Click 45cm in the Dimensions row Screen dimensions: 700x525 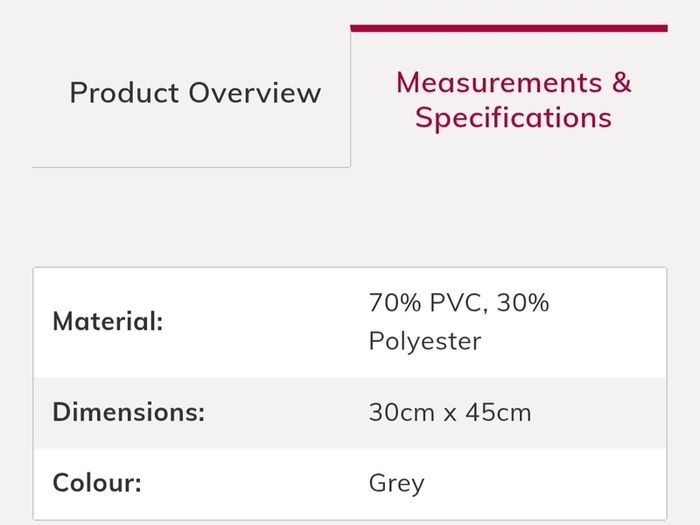tap(498, 412)
